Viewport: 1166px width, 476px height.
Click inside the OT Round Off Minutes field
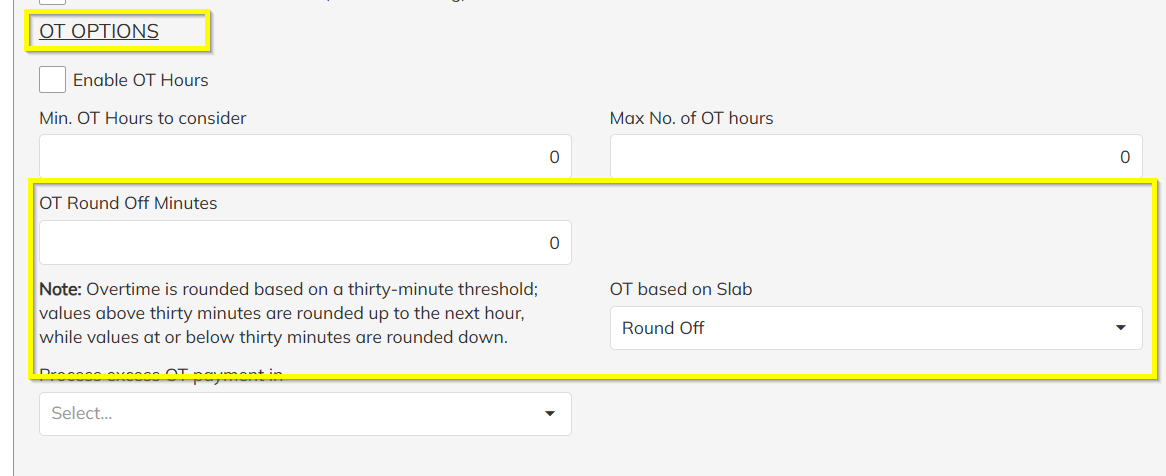pyautogui.click(x=305, y=242)
